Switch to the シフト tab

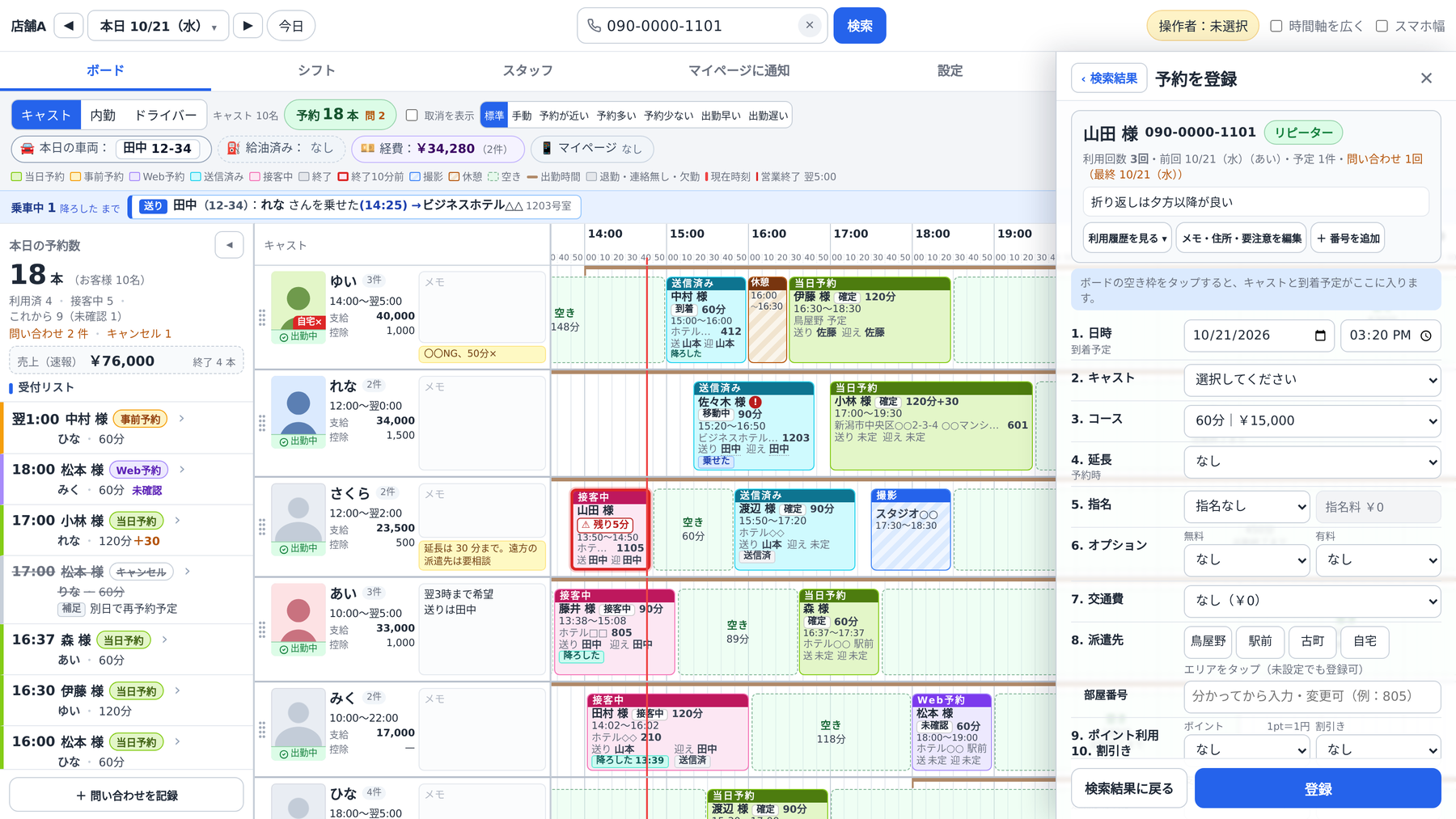click(316, 70)
